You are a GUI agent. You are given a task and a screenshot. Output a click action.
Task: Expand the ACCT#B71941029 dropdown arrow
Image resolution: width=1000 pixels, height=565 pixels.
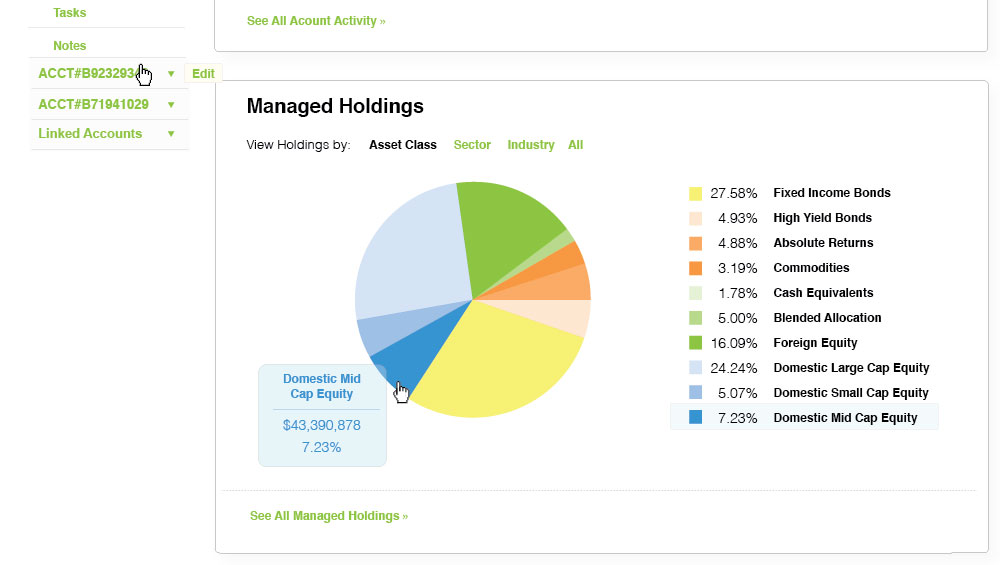[x=171, y=105]
